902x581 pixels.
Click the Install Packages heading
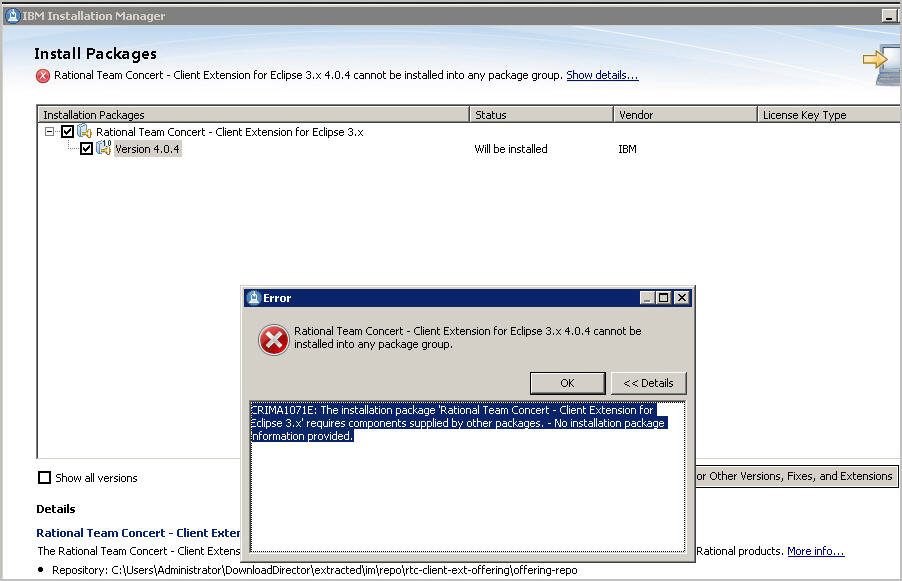point(95,53)
